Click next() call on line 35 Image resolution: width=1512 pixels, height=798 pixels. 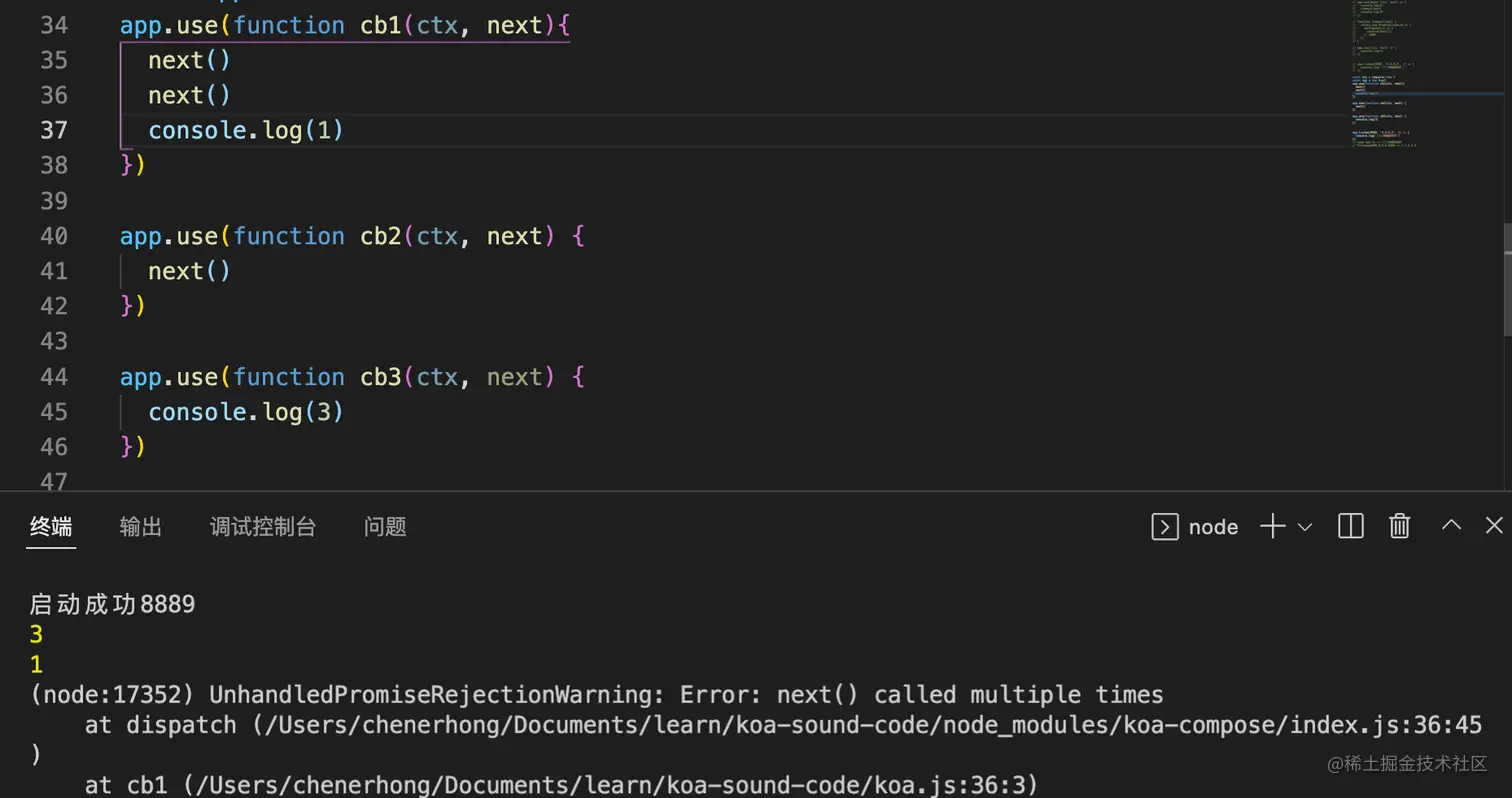(190, 60)
